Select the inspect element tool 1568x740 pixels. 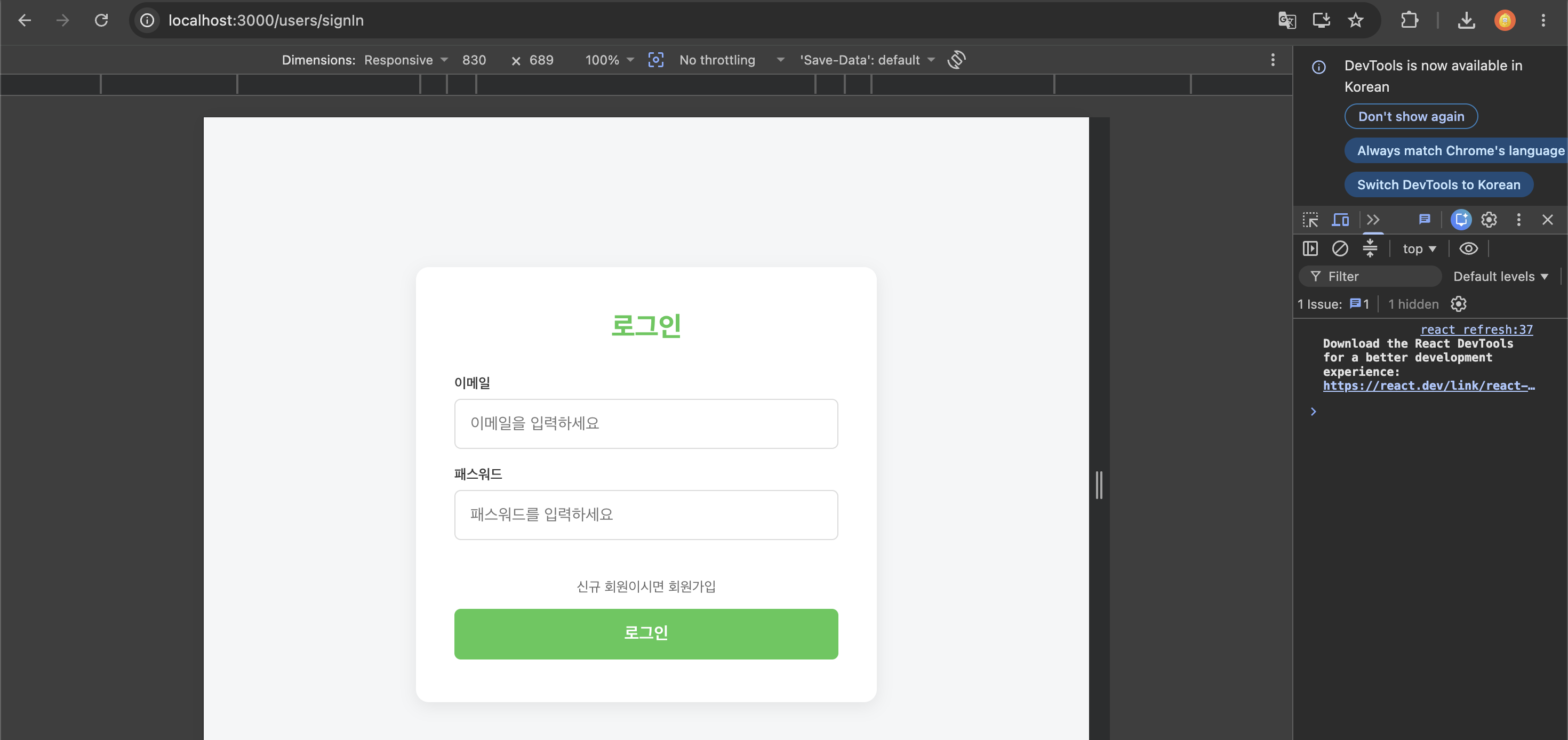pos(1310,220)
